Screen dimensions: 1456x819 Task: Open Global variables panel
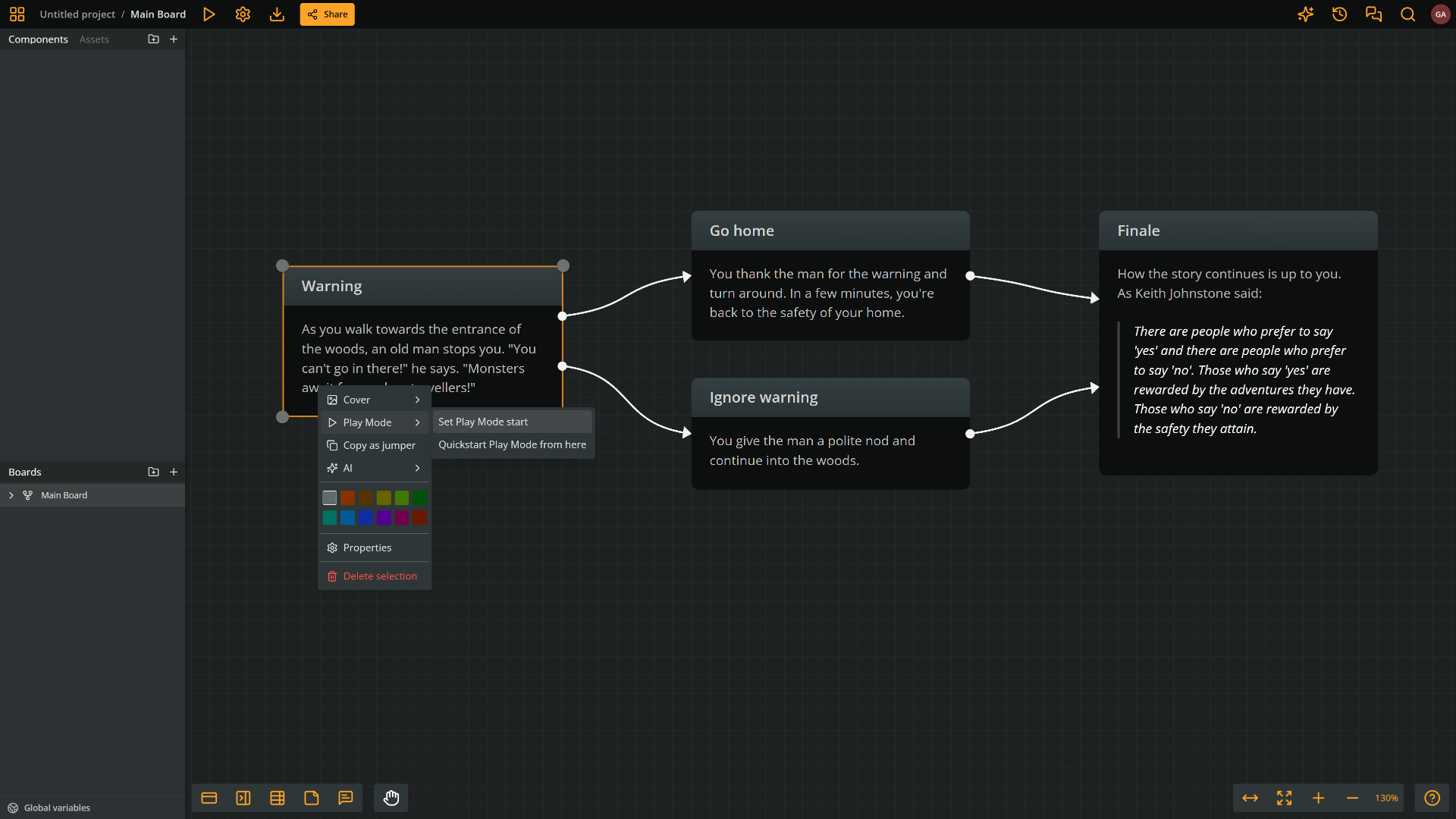[49, 808]
